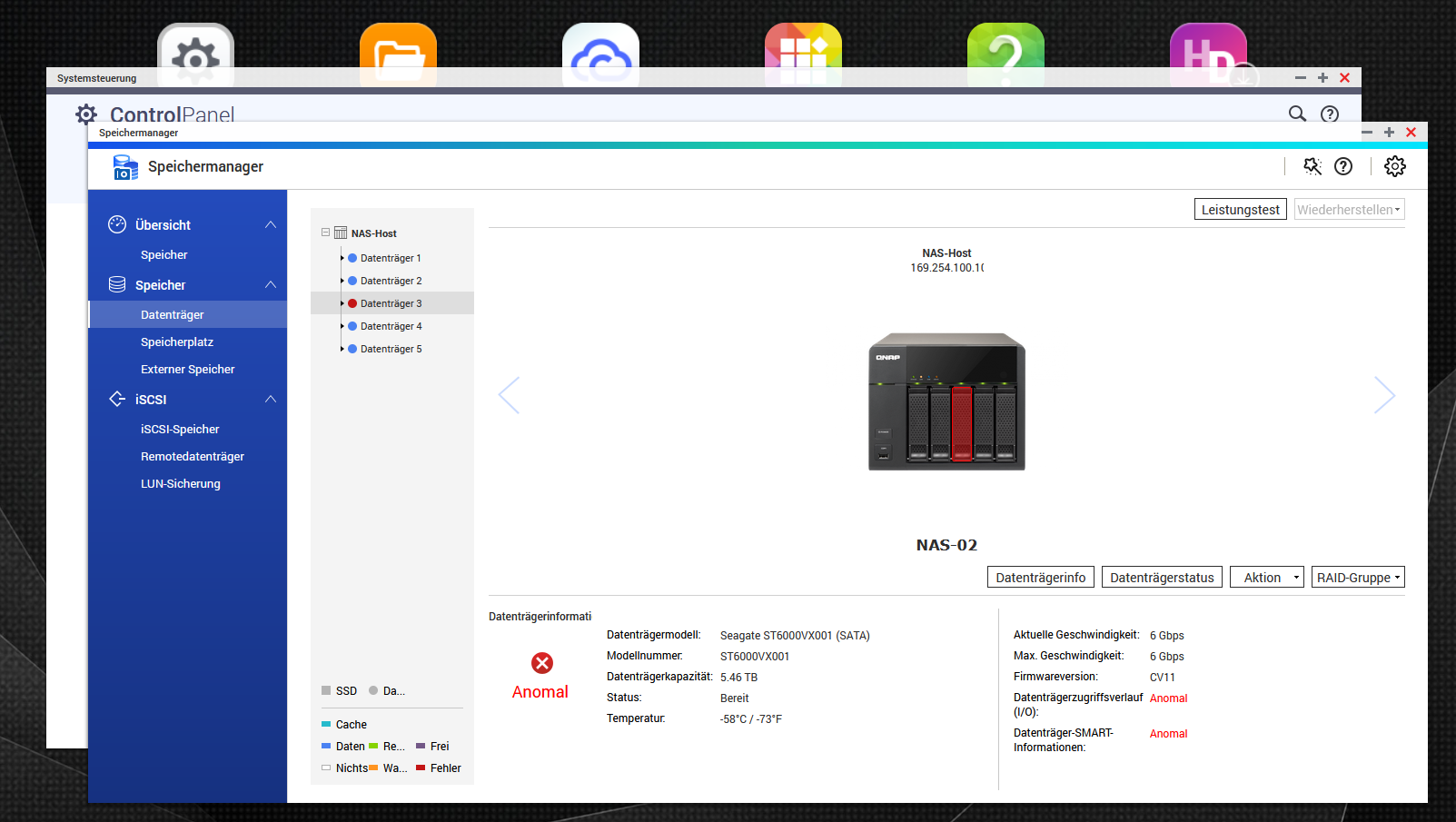Open the File Station folder desktop icon
This screenshot has width=1456, height=822.
click(x=398, y=55)
